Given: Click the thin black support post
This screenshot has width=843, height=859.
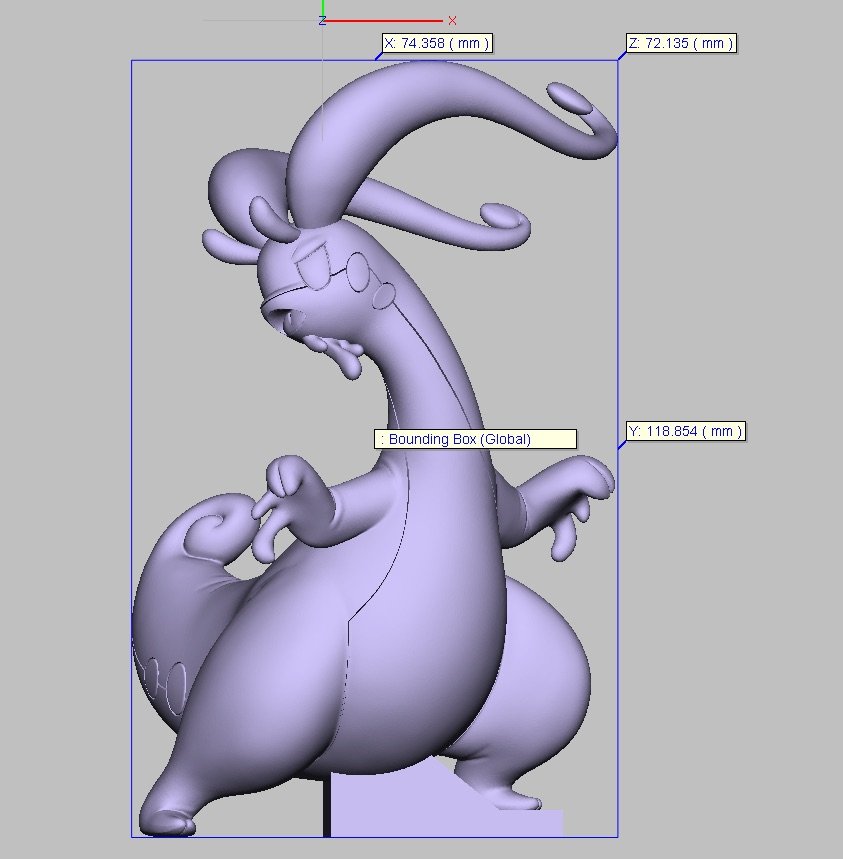Looking at the screenshot, I should tap(326, 805).
